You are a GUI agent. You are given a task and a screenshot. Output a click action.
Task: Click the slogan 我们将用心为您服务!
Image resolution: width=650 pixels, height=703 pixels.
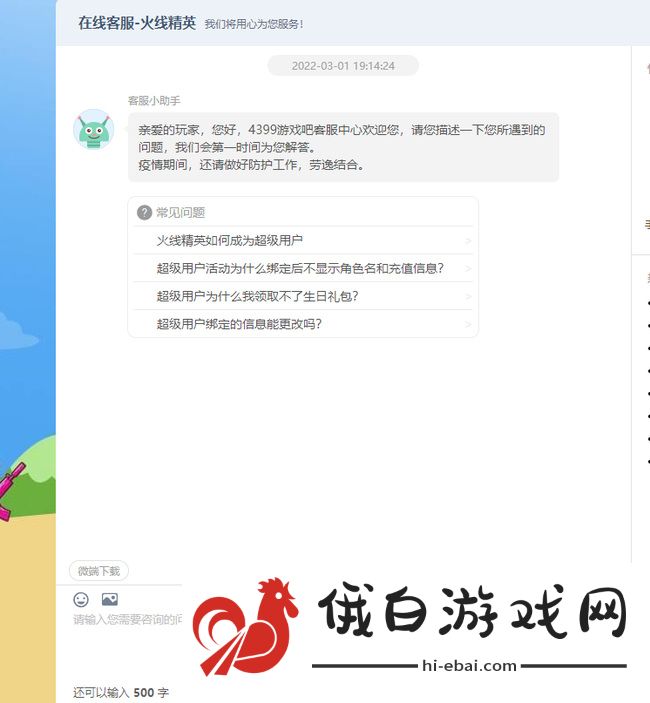tap(254, 24)
